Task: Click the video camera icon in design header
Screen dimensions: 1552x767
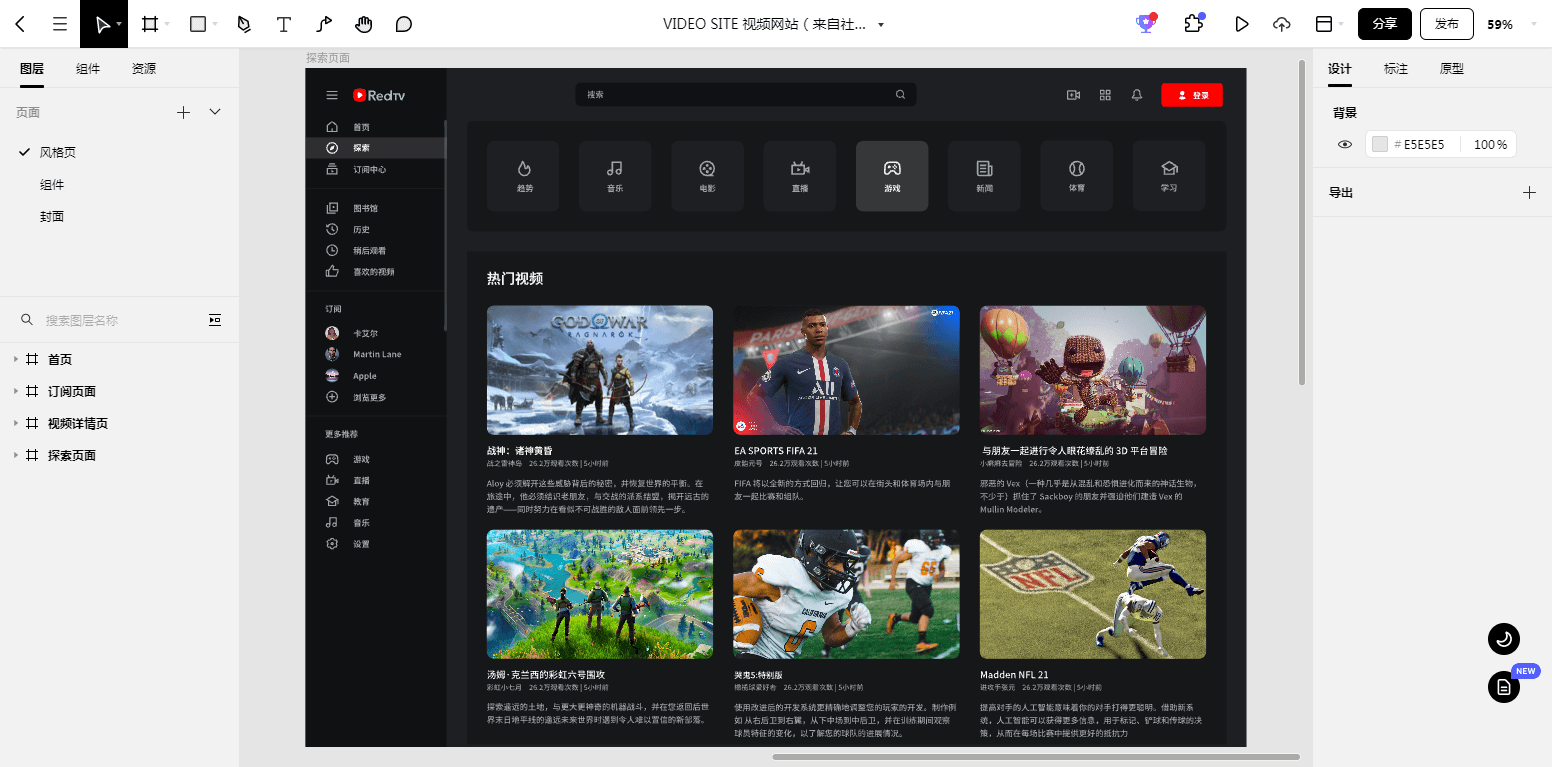Action: (x=1073, y=95)
